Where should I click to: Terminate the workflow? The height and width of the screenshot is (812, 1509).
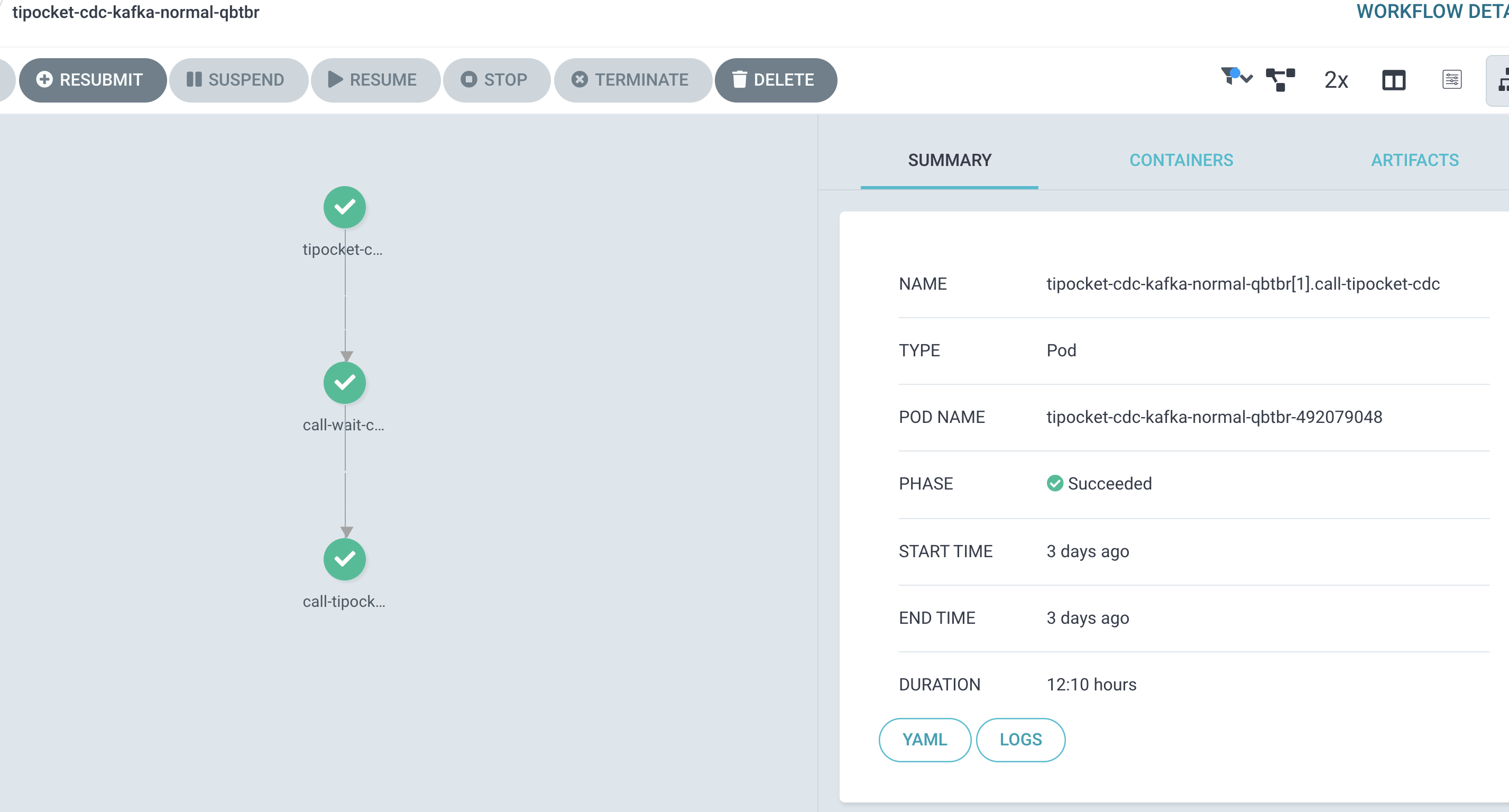[x=633, y=80]
